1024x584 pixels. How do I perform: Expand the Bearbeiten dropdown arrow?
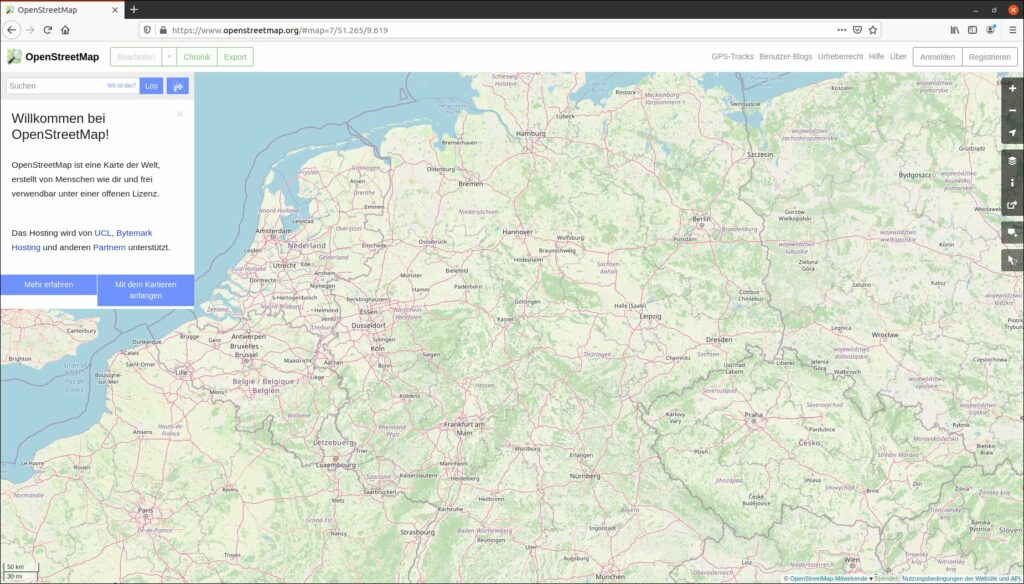pyautogui.click(x=169, y=57)
